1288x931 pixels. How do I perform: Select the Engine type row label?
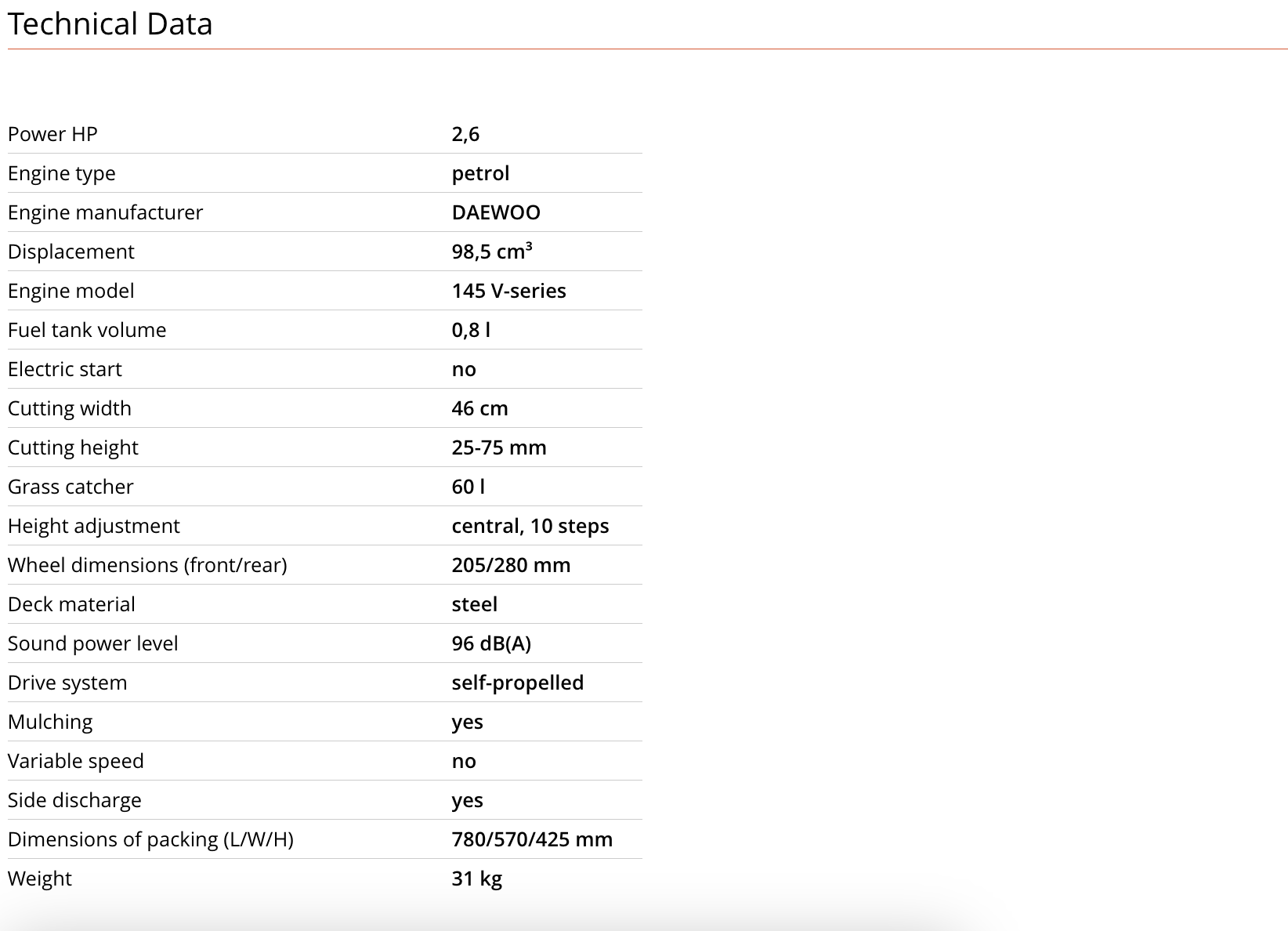[62, 173]
